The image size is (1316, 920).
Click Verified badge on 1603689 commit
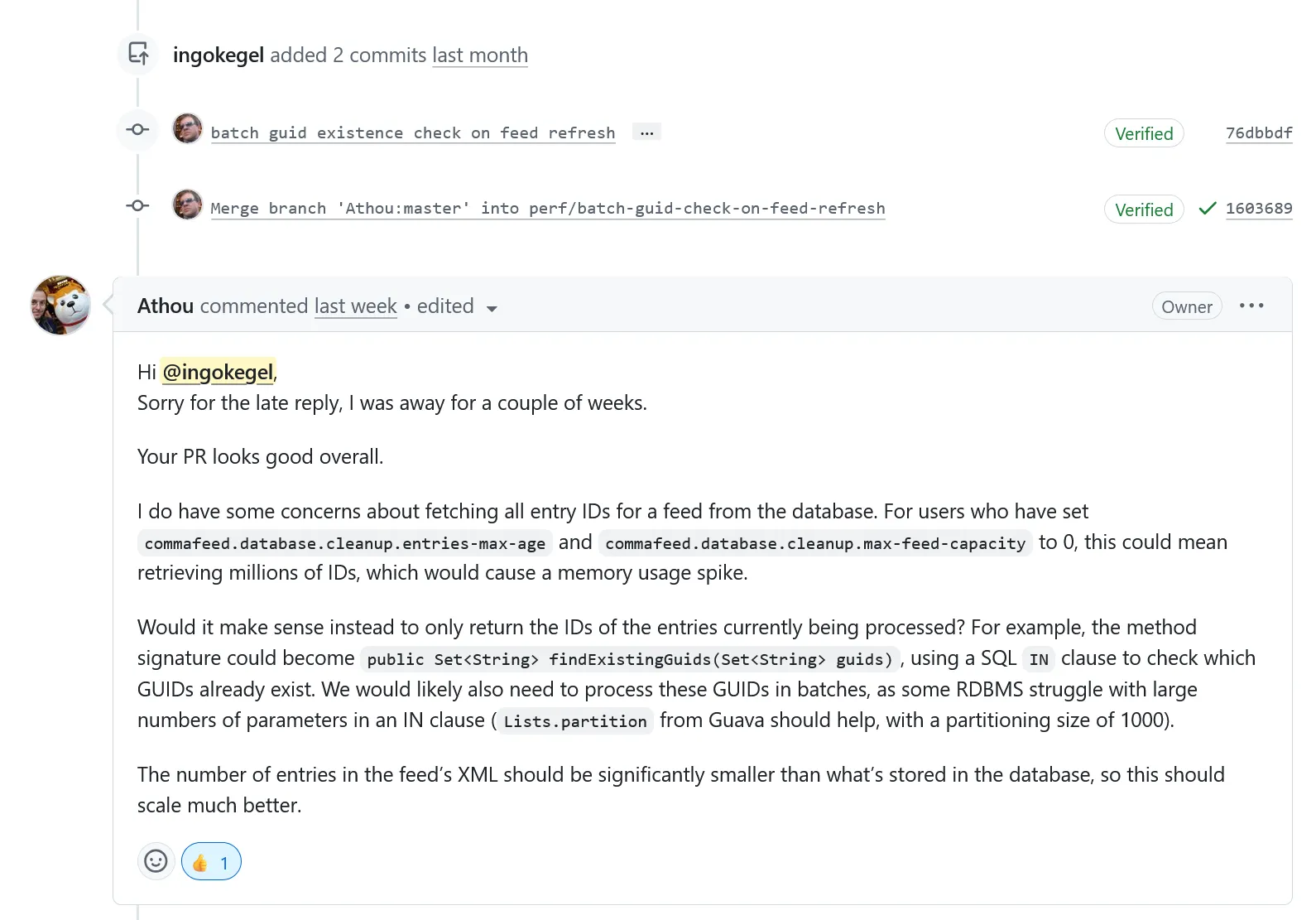pyautogui.click(x=1144, y=210)
